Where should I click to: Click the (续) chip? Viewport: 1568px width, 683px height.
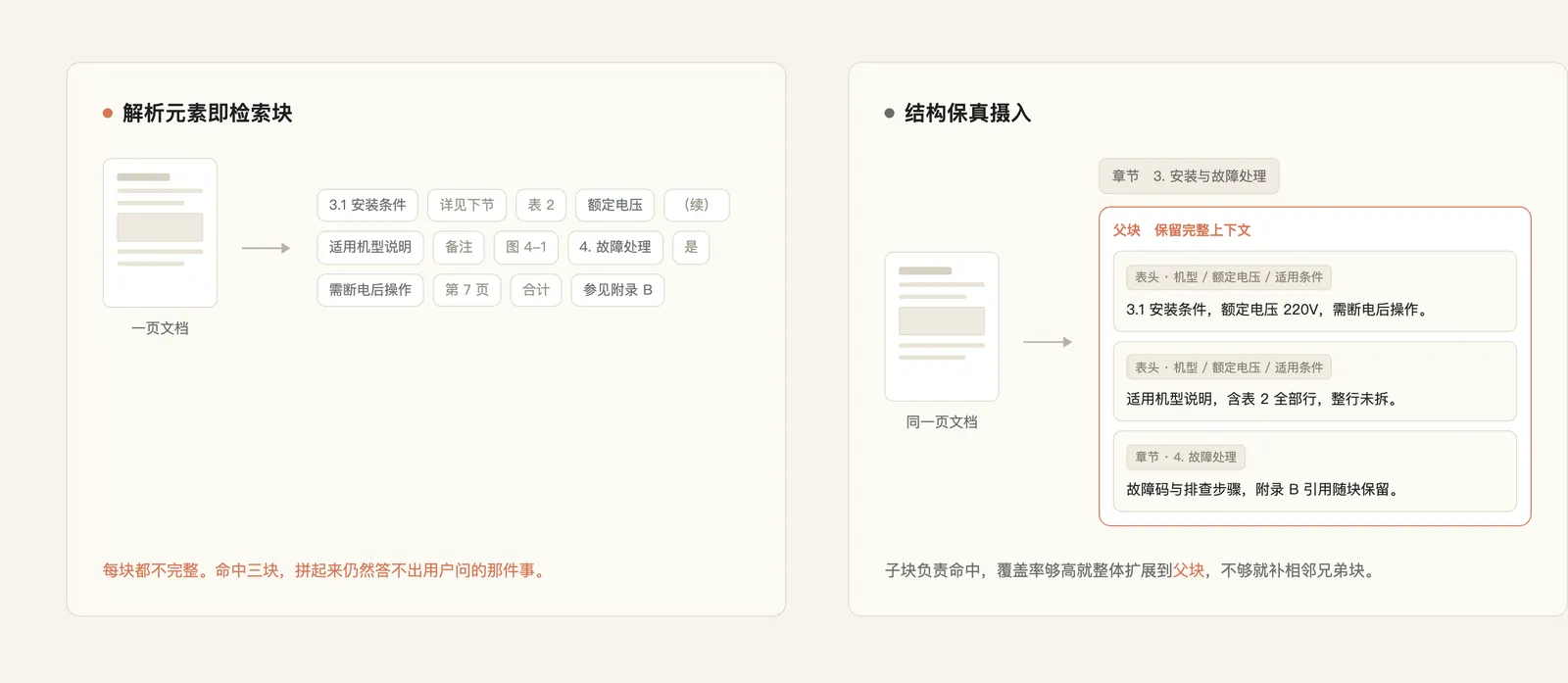pyautogui.click(x=697, y=205)
